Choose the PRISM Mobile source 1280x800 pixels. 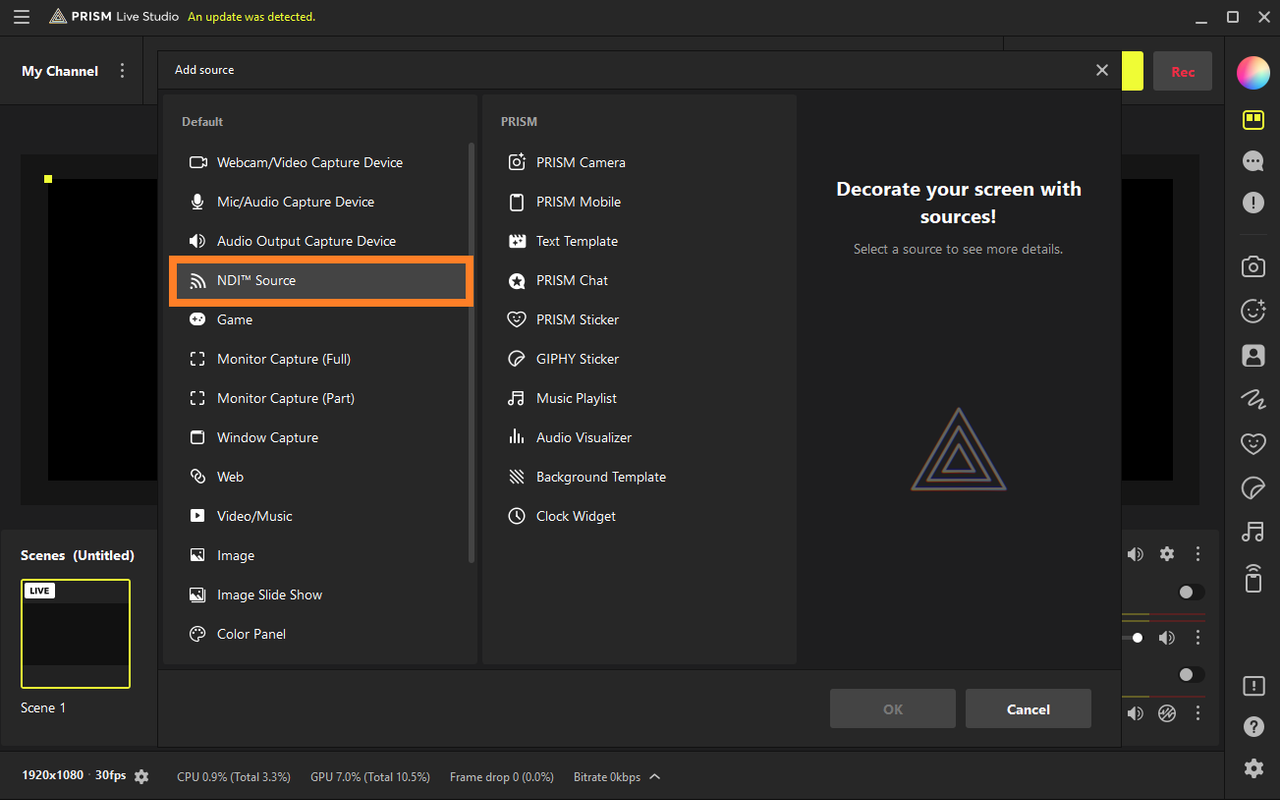(x=640, y=202)
